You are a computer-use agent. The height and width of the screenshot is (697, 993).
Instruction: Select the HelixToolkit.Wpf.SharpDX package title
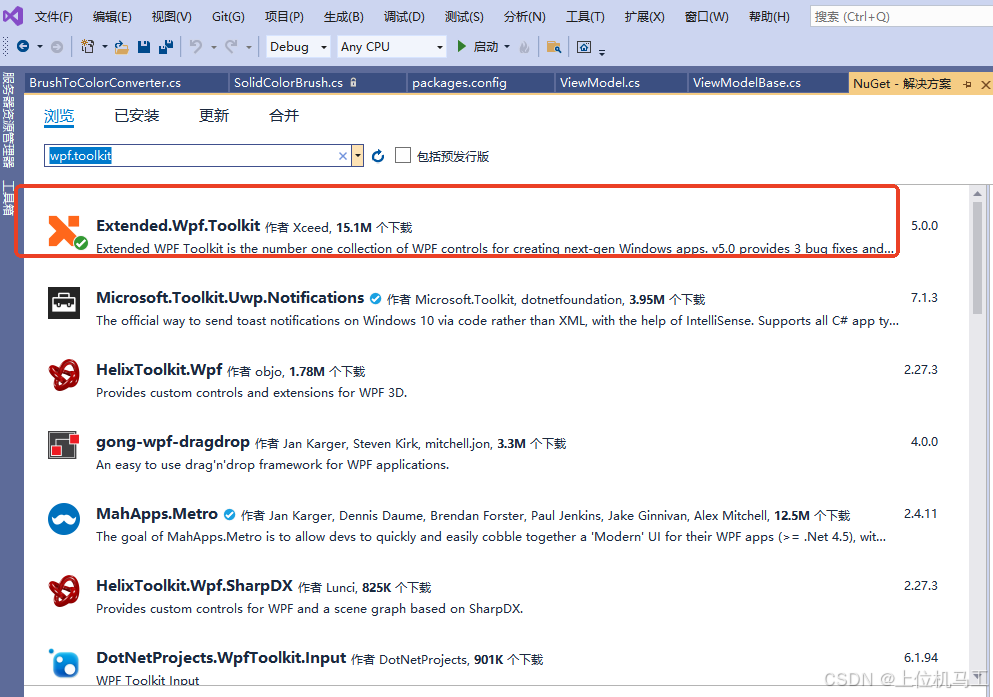pyautogui.click(x=194, y=586)
